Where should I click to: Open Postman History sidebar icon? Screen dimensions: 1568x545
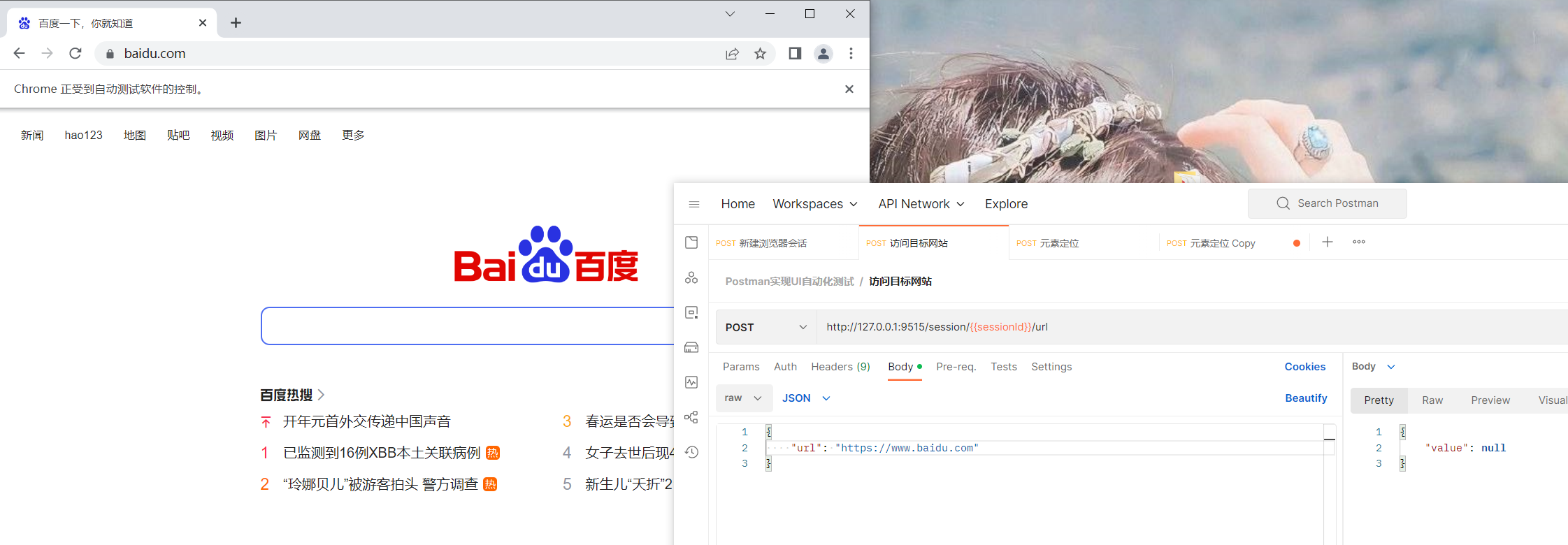691,452
